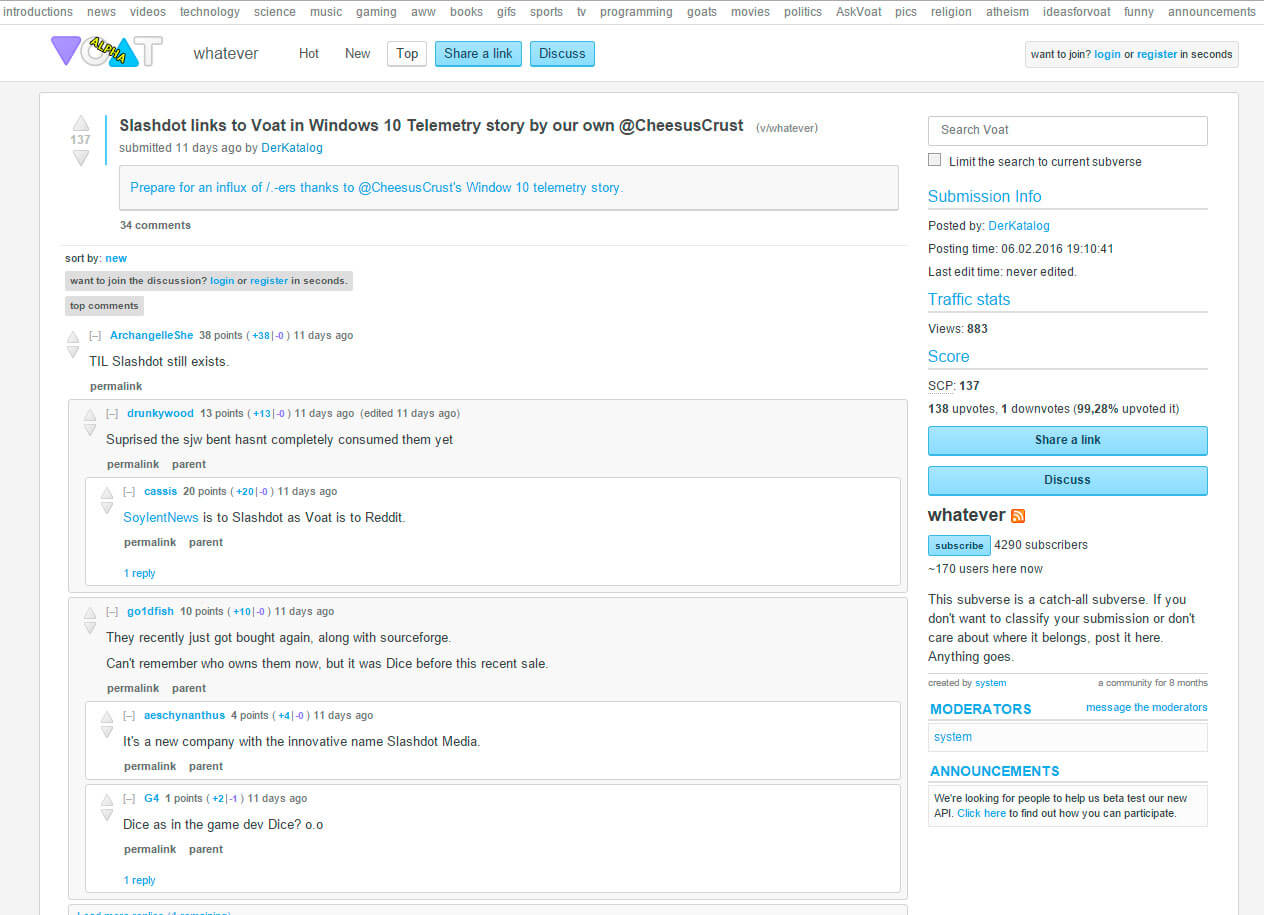
Task: Click the sidebar Discuss button
Action: [x=1067, y=480]
